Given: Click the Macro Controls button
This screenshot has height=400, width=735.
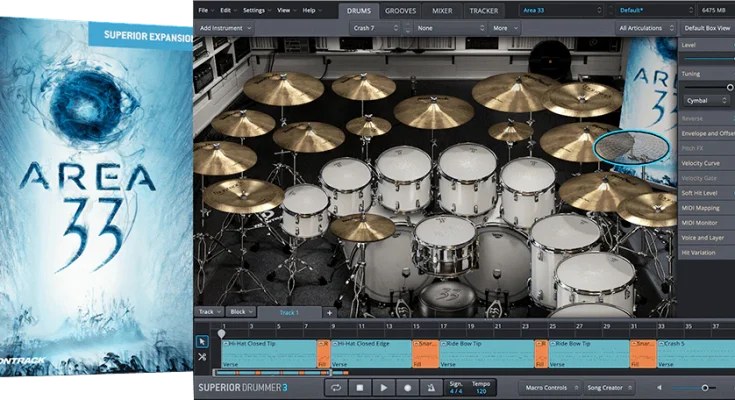Looking at the screenshot, I should (548, 387).
